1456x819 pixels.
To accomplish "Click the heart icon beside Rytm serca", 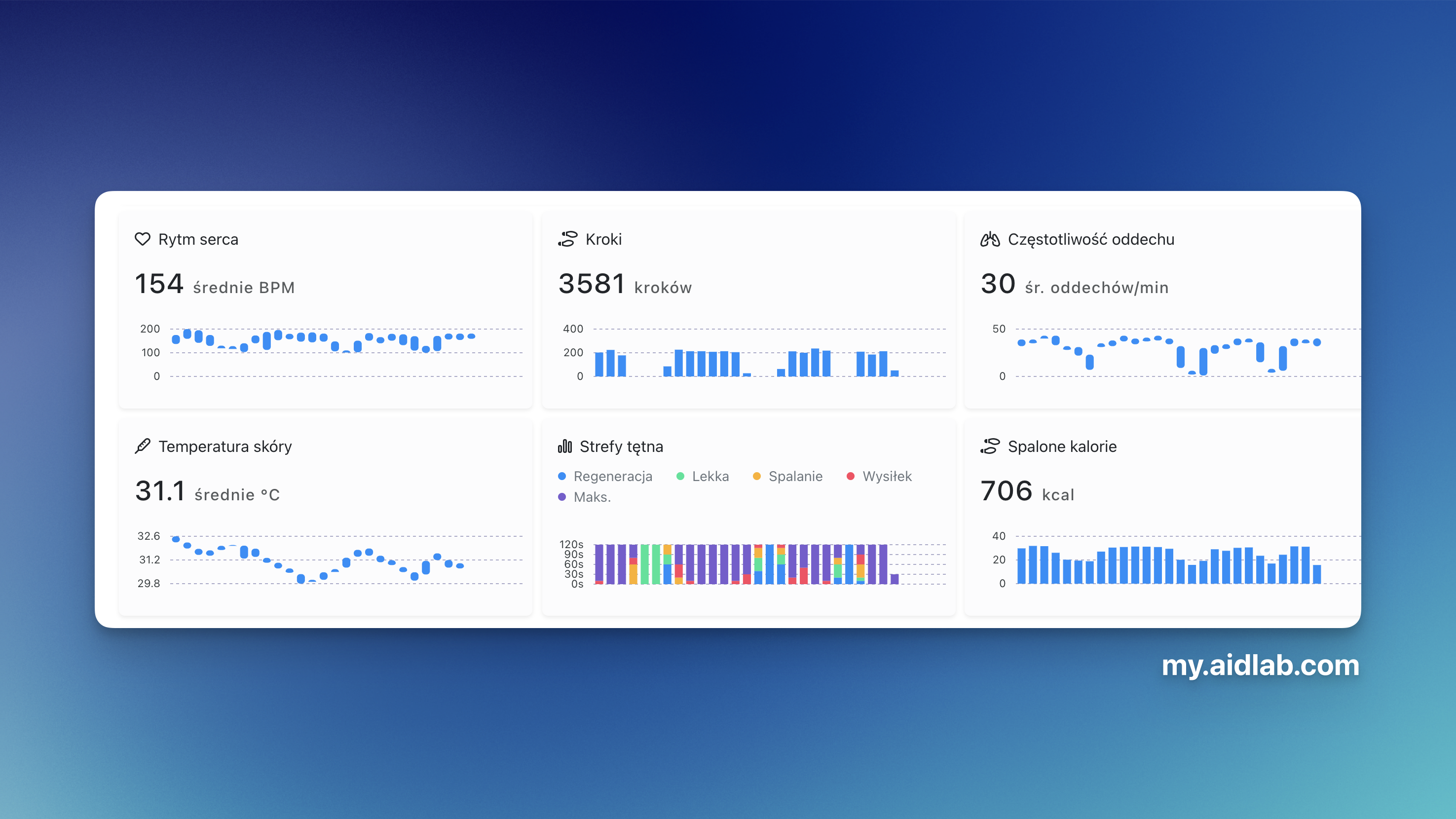I will 143,239.
